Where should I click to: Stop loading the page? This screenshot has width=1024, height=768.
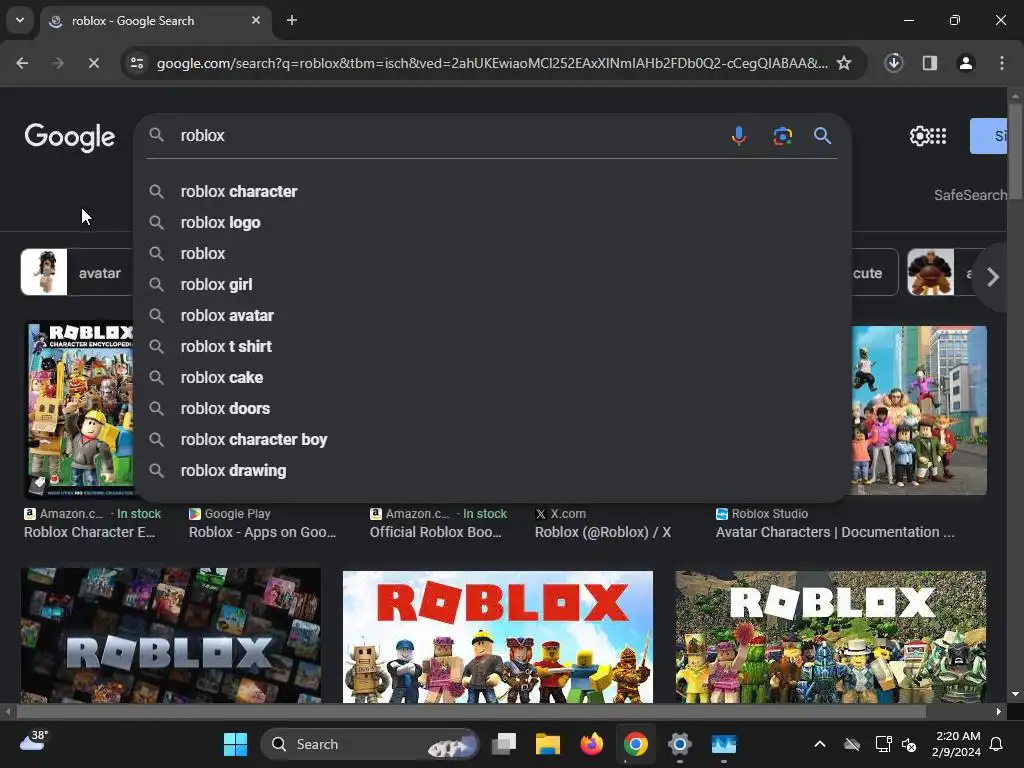tap(93, 63)
